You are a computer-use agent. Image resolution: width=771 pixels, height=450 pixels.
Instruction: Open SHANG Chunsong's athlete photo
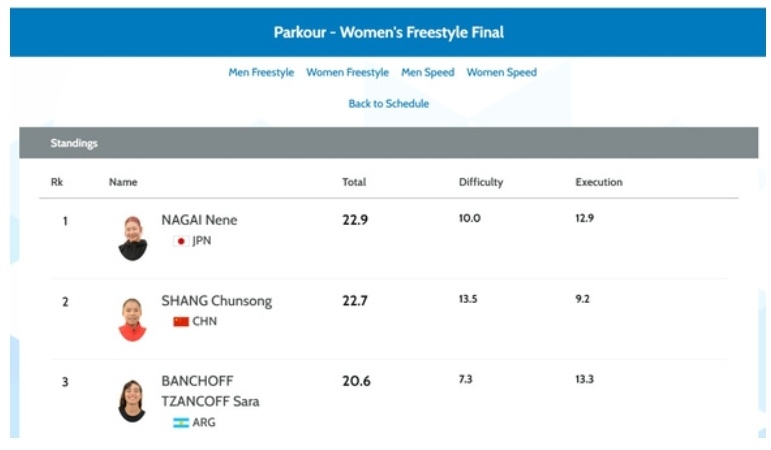coord(133,320)
